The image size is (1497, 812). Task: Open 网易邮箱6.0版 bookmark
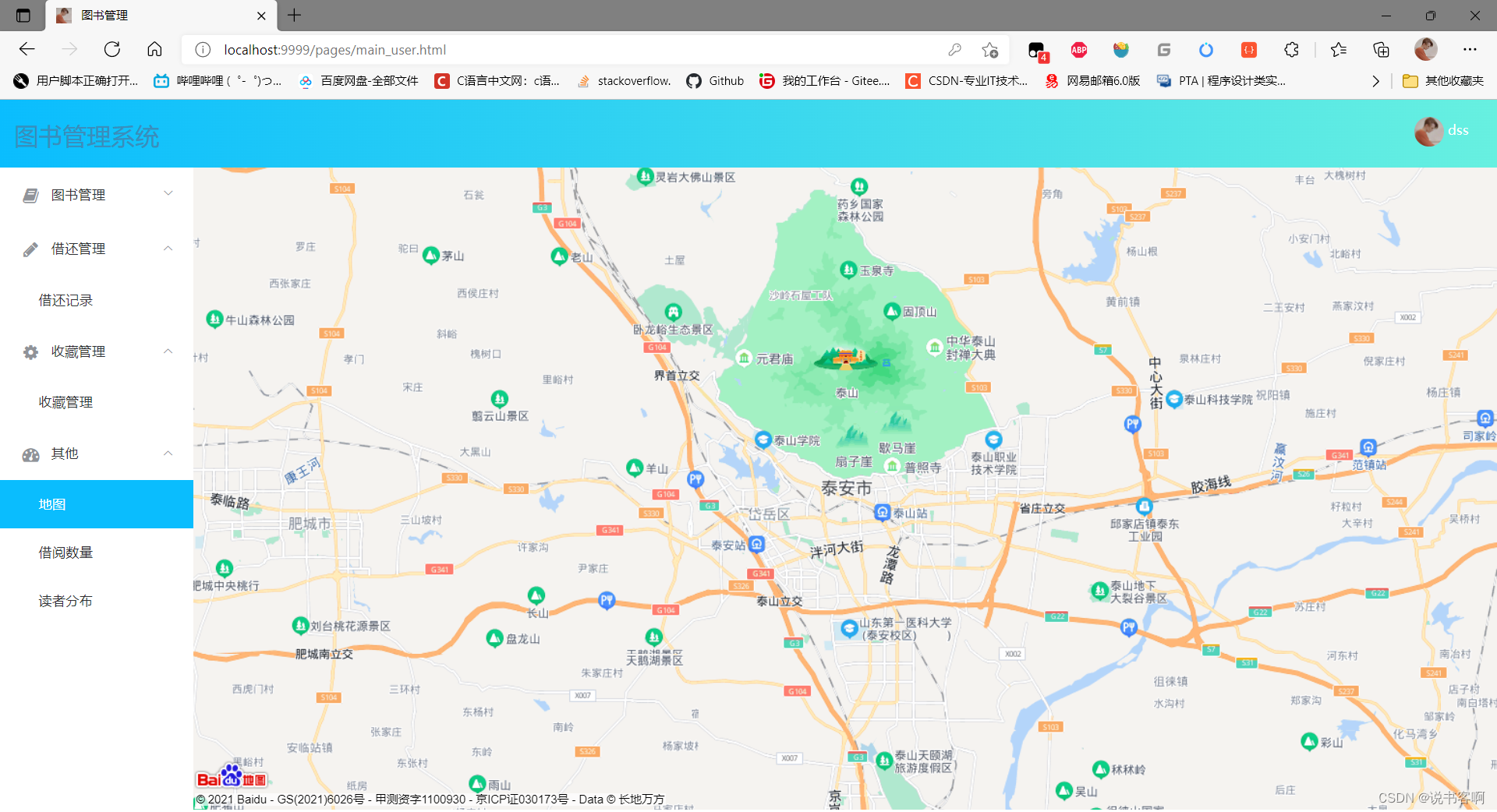[x=1092, y=81]
